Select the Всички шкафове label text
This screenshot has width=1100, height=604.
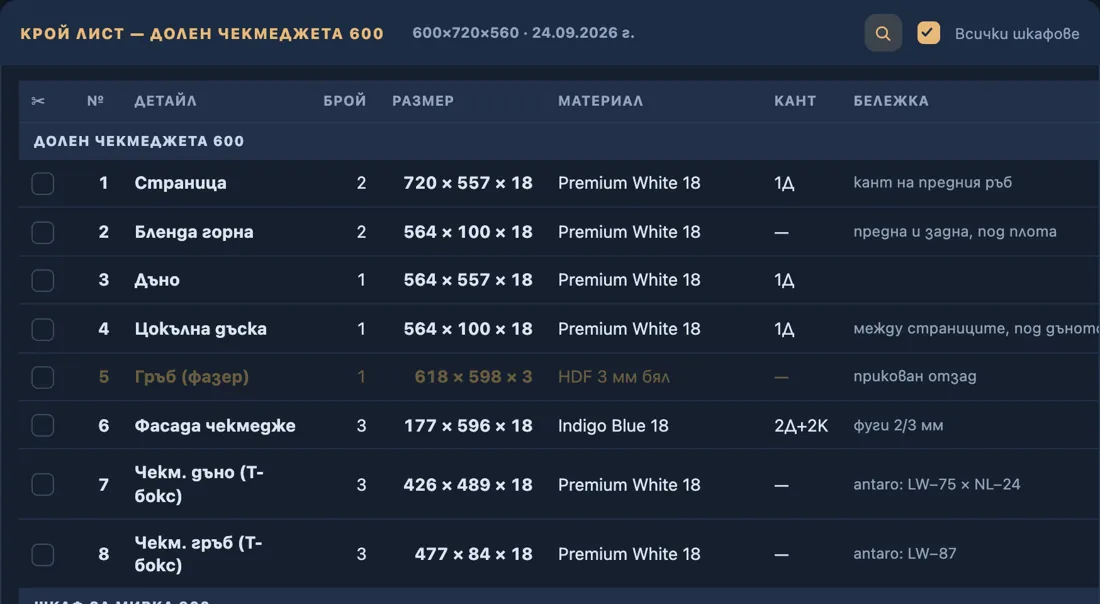(x=1017, y=33)
